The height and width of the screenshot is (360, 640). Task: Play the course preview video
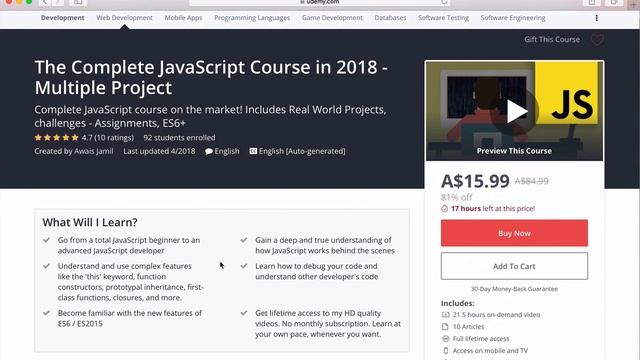[516, 111]
